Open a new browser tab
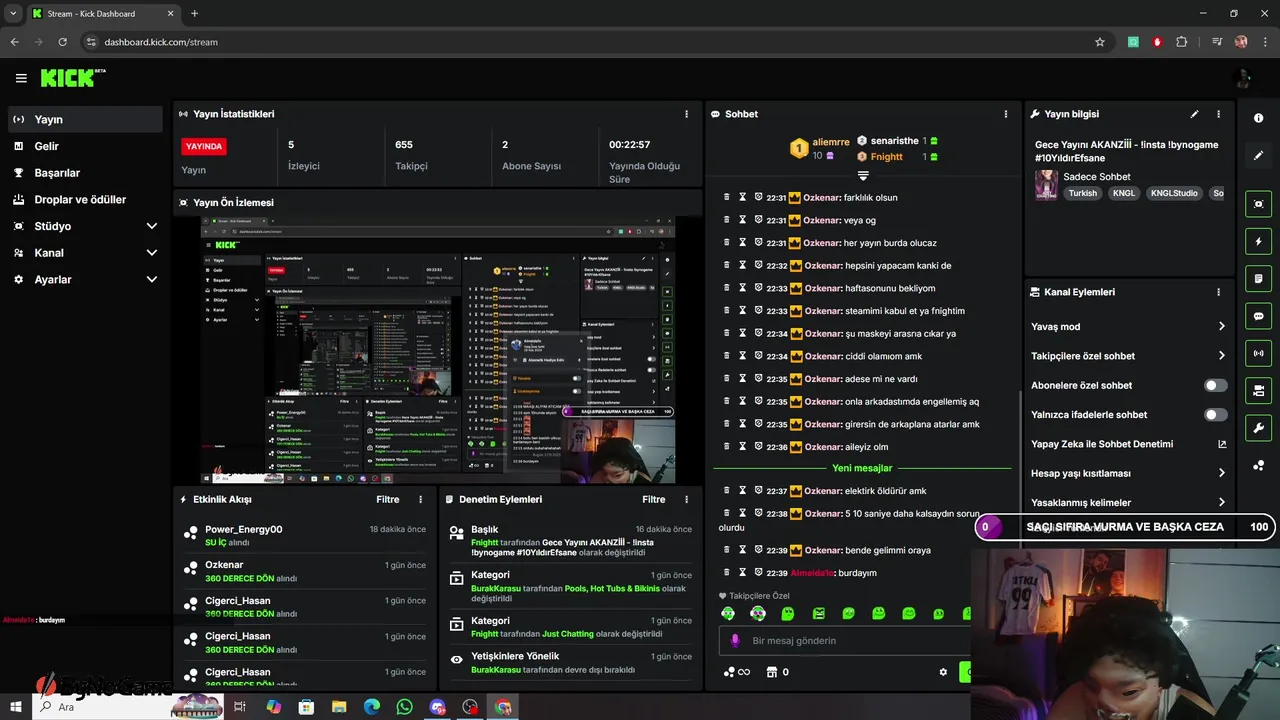 tap(194, 13)
